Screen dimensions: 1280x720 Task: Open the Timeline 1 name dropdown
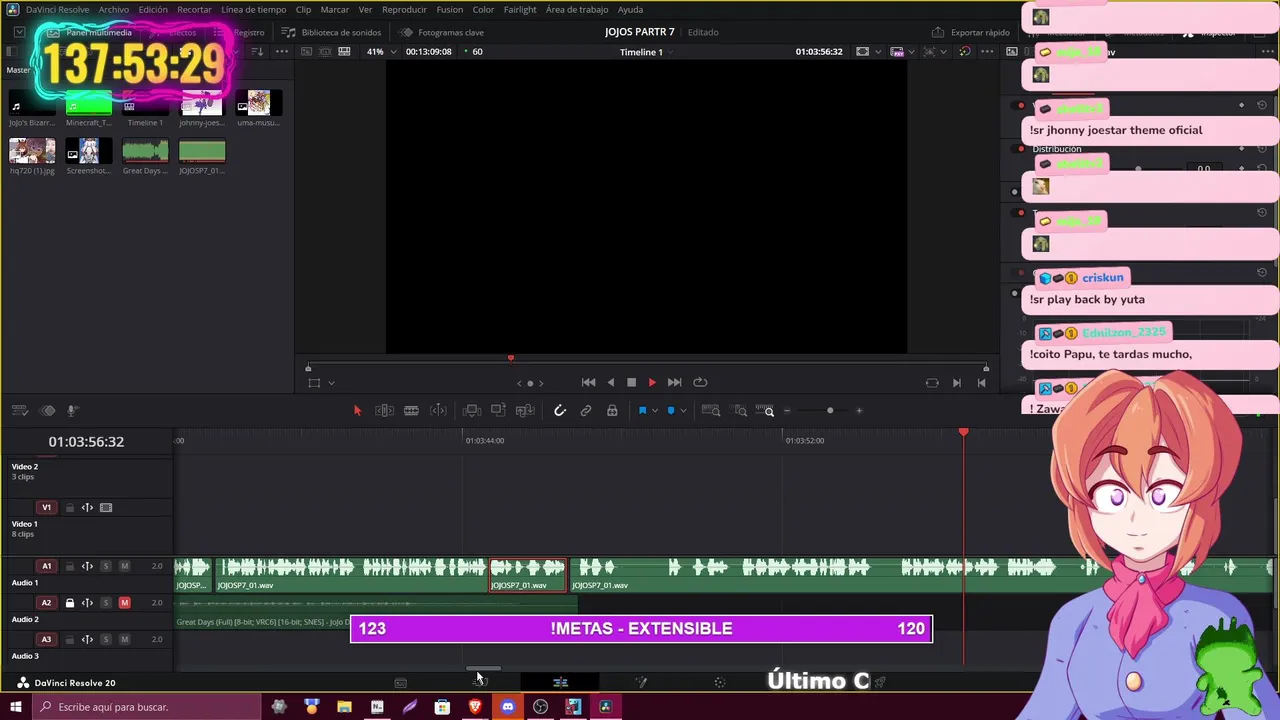point(646,52)
